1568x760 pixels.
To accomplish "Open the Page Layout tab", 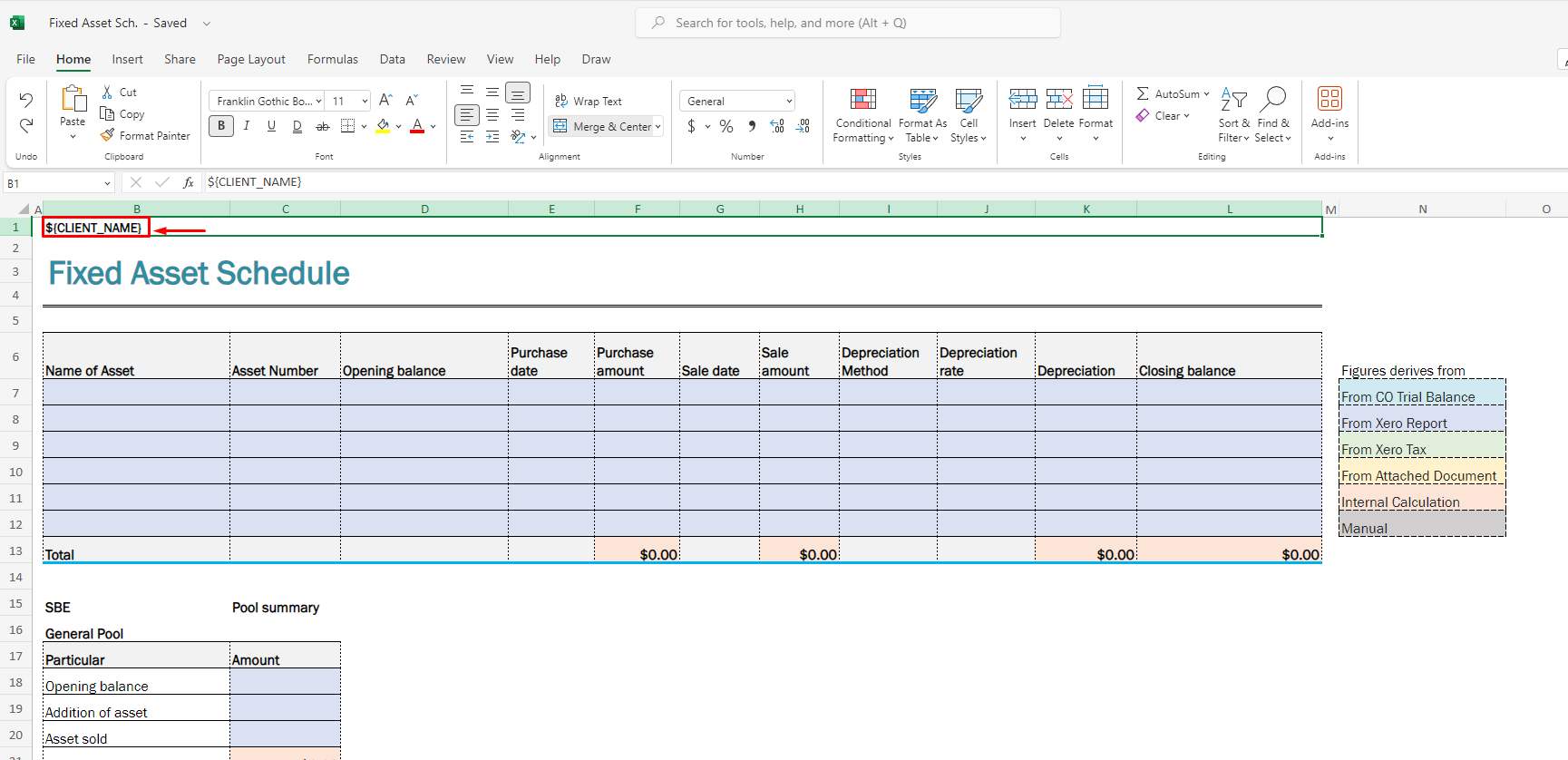I will 251,59.
